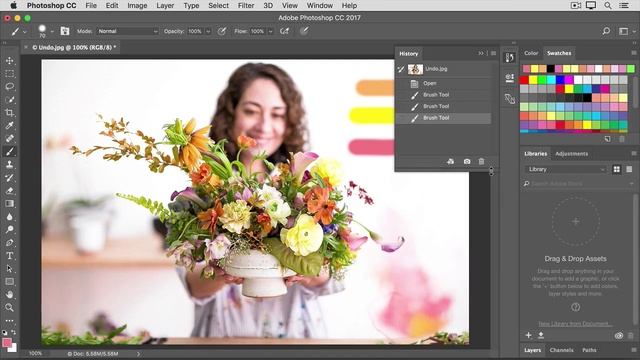The image size is (640, 360).
Task: Select the Zoom tool
Action: [x=10, y=307]
